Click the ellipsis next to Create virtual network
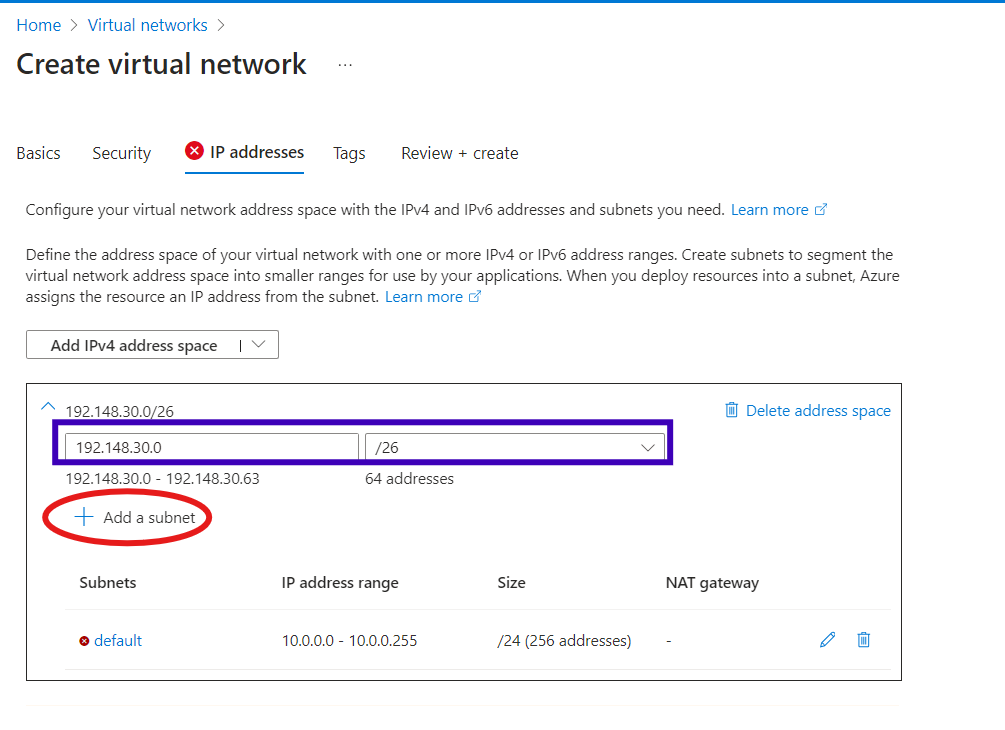 pyautogui.click(x=345, y=65)
